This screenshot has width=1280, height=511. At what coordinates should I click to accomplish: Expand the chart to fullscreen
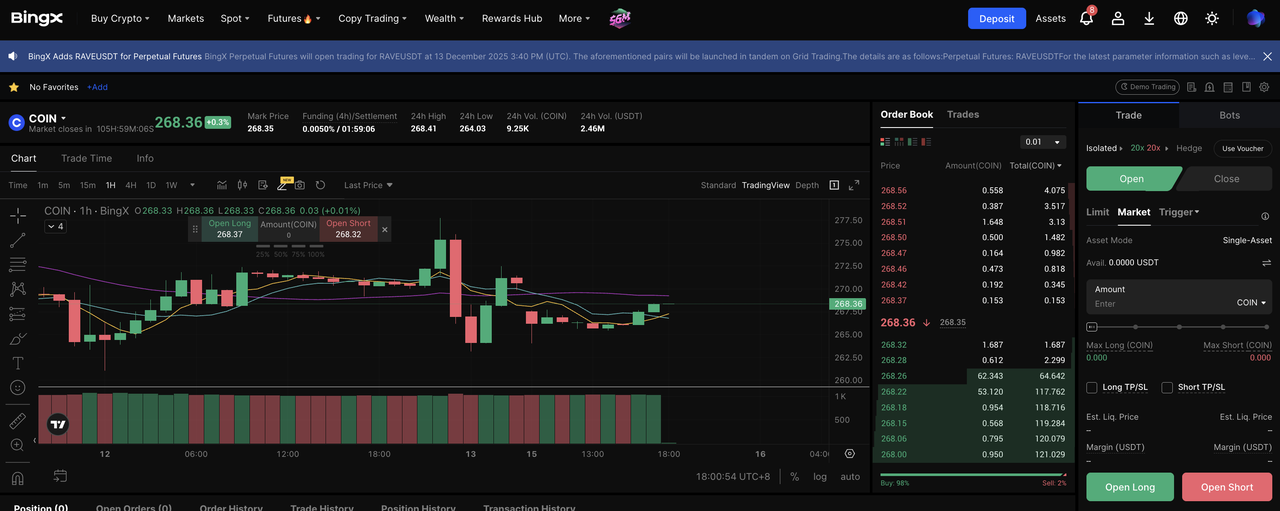pos(854,185)
